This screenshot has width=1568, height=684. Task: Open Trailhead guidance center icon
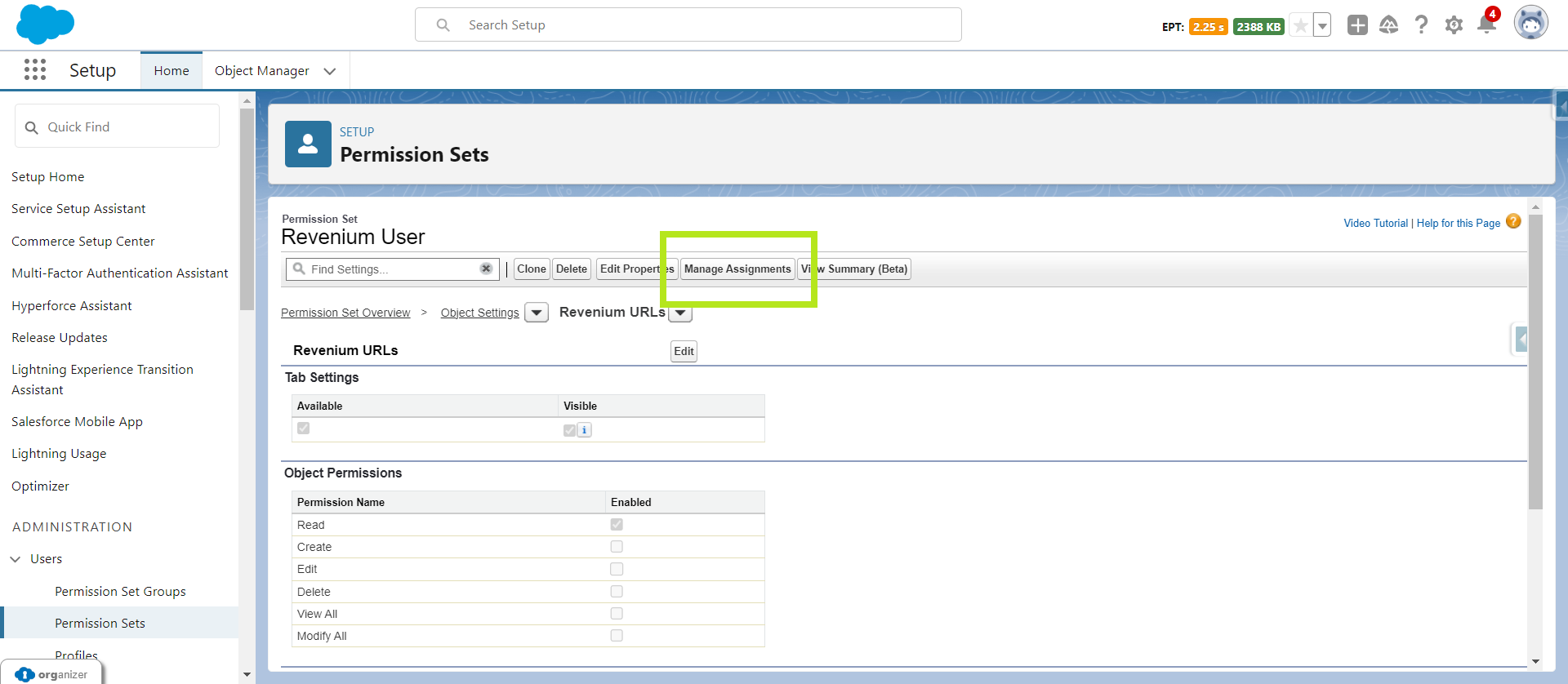(x=1388, y=25)
